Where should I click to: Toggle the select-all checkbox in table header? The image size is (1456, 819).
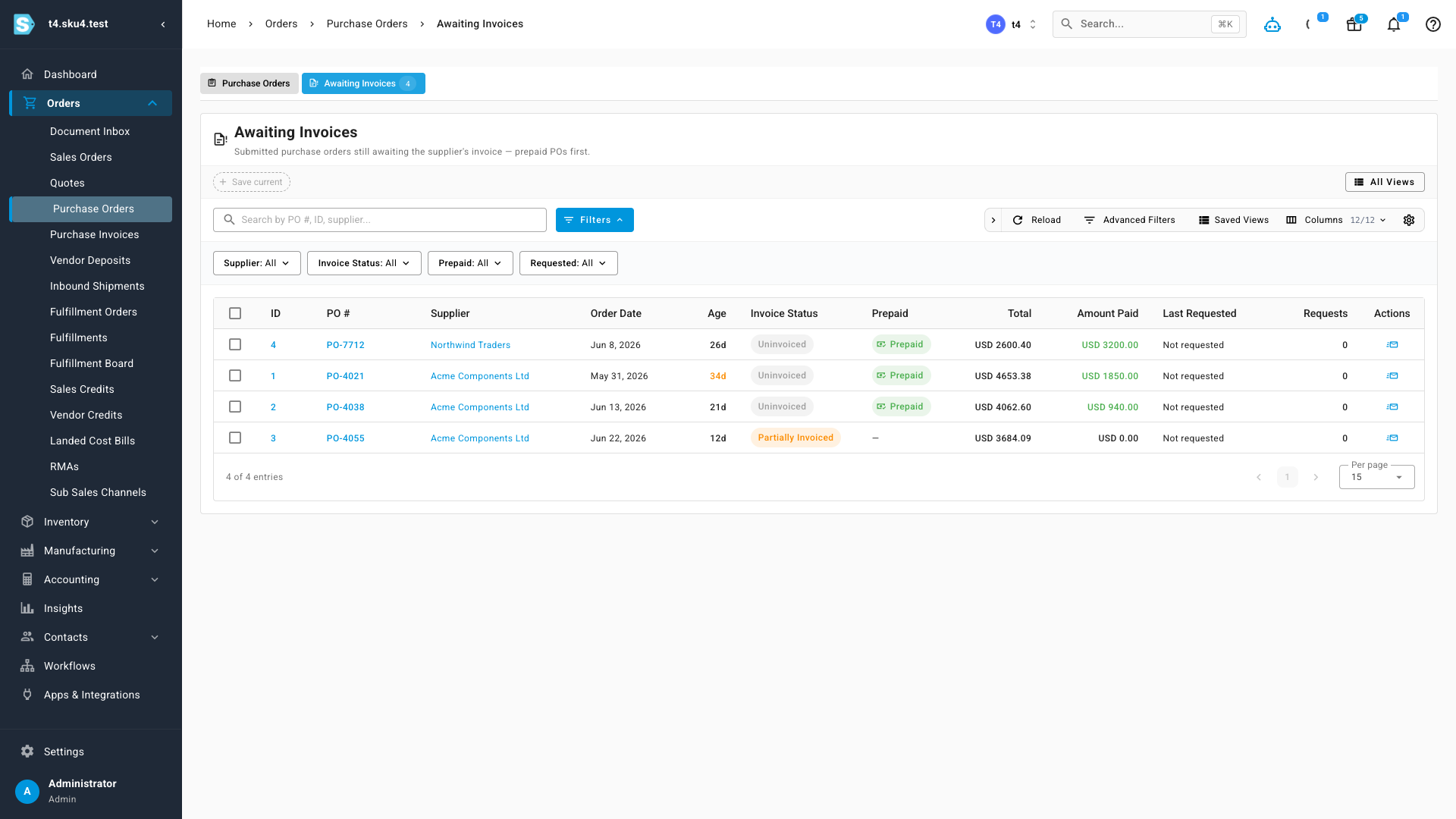[235, 313]
